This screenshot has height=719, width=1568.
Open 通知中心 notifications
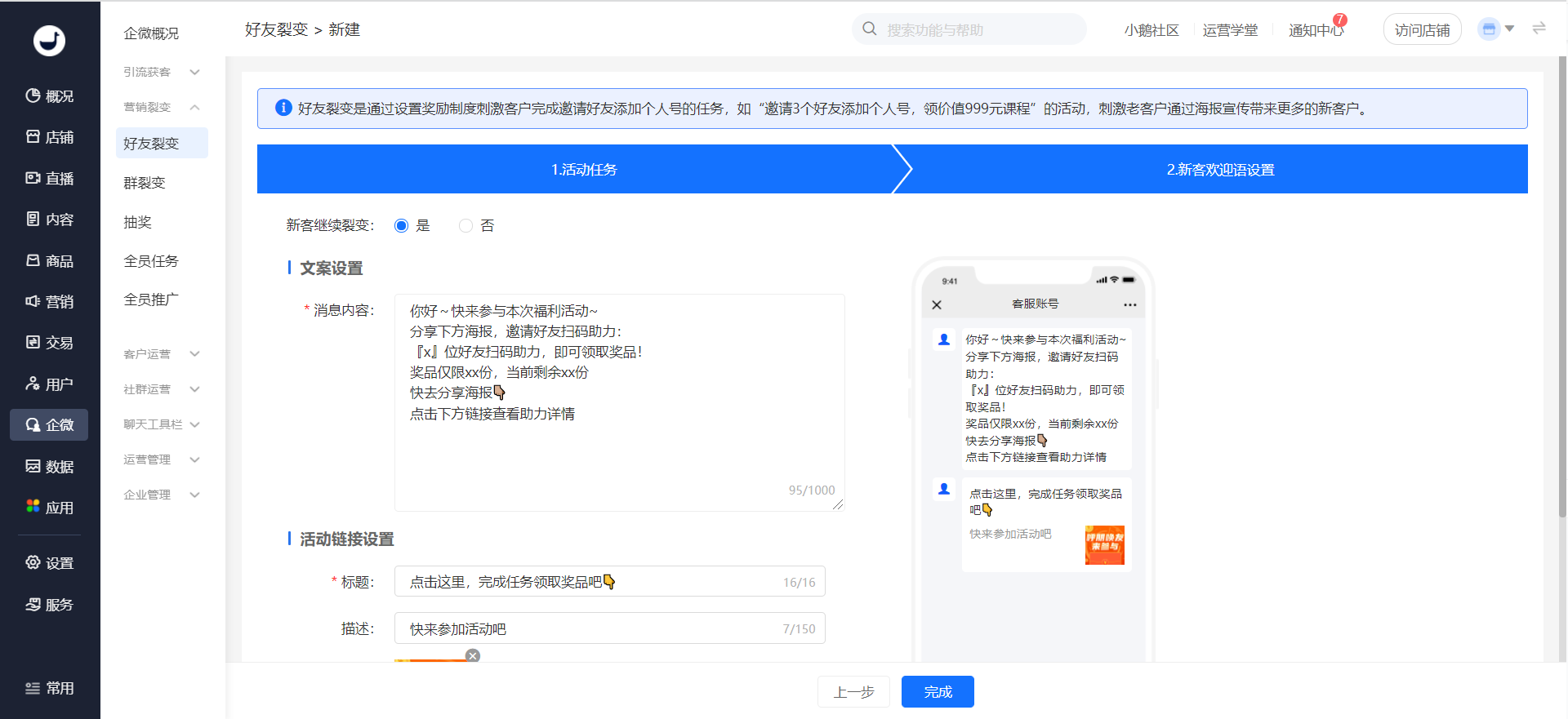click(1316, 30)
